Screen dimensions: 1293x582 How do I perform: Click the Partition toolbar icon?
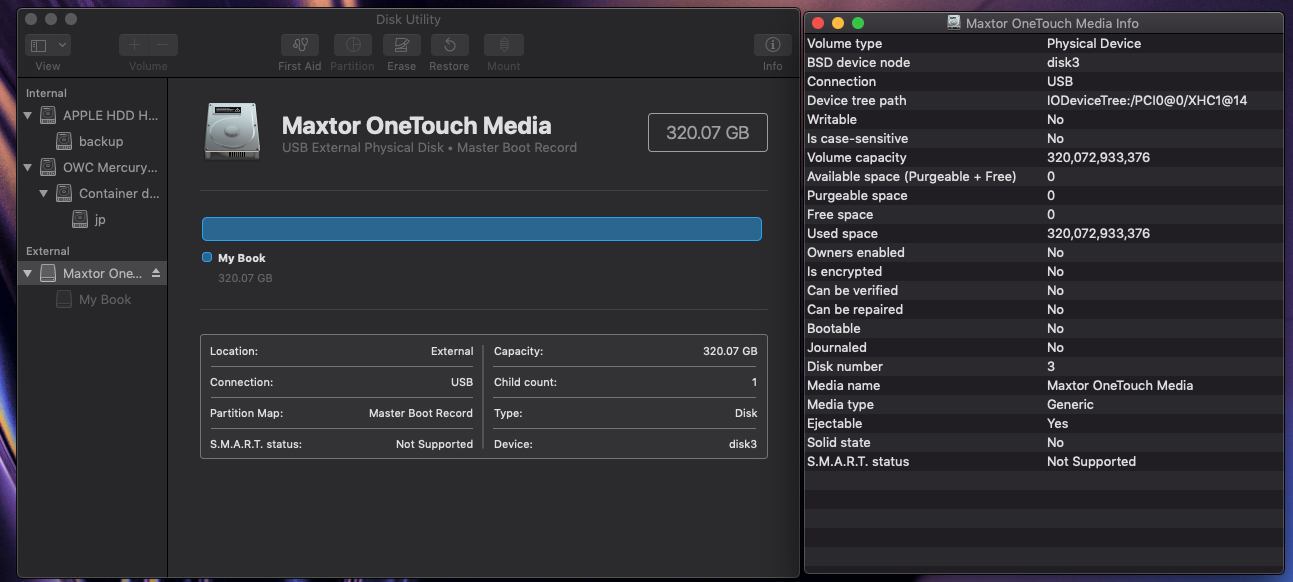click(352, 45)
